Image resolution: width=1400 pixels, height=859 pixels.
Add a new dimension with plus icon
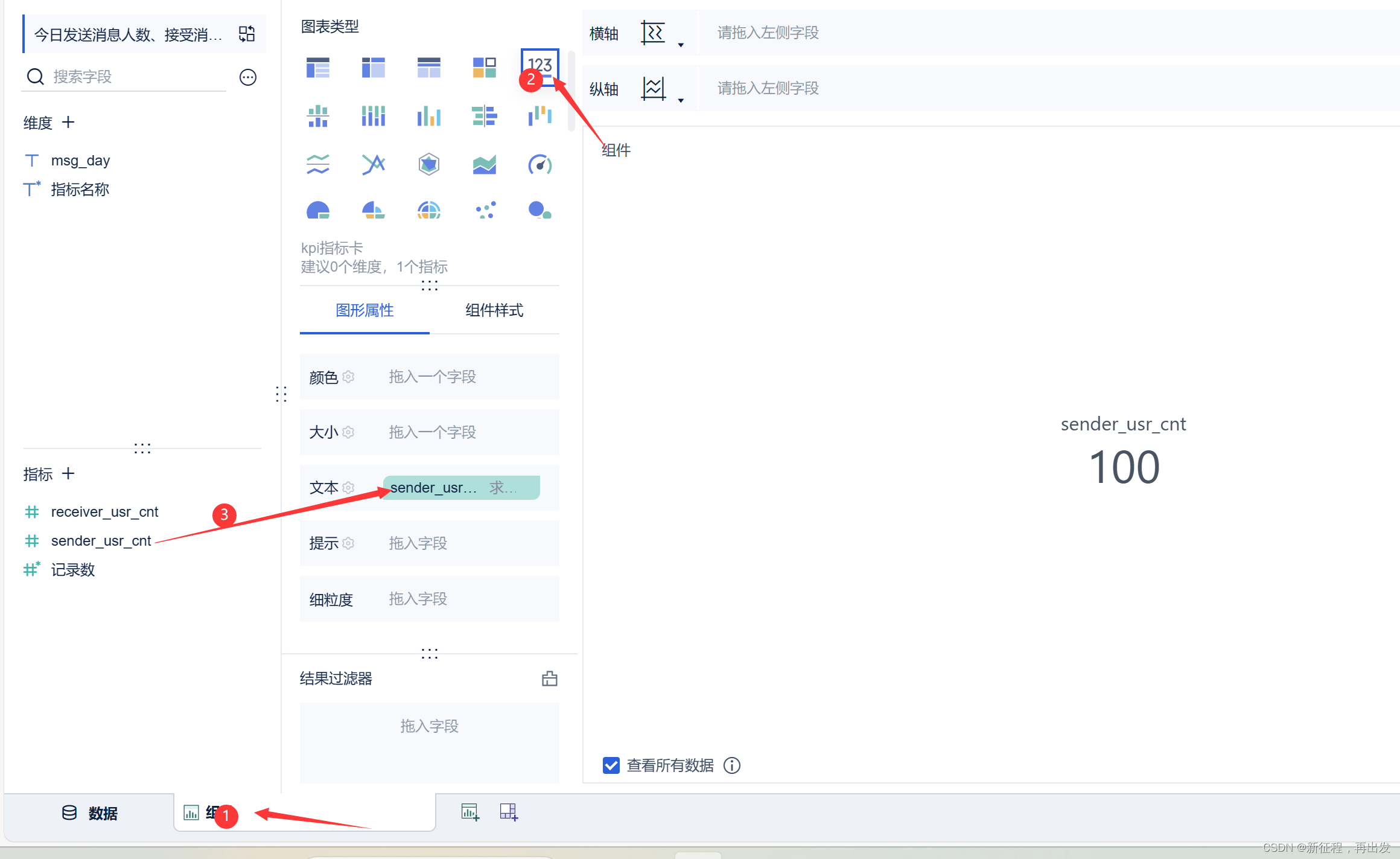click(68, 123)
